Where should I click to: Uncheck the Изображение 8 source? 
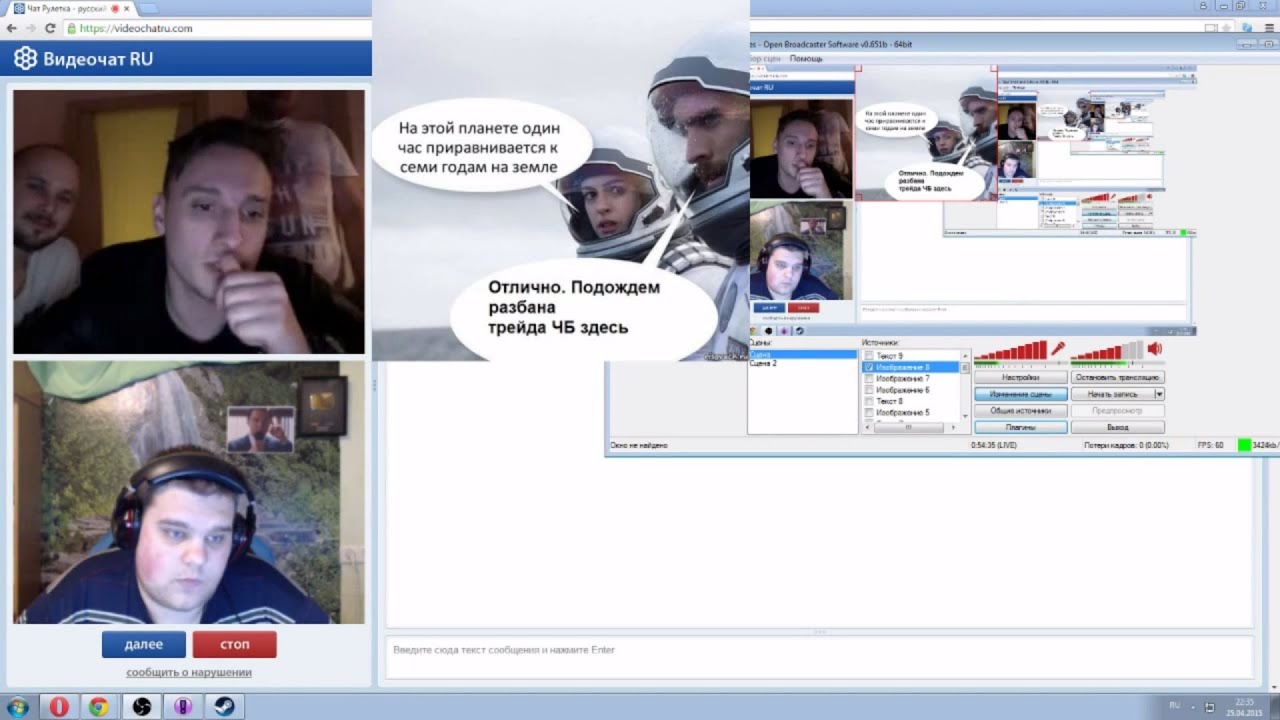click(868, 368)
